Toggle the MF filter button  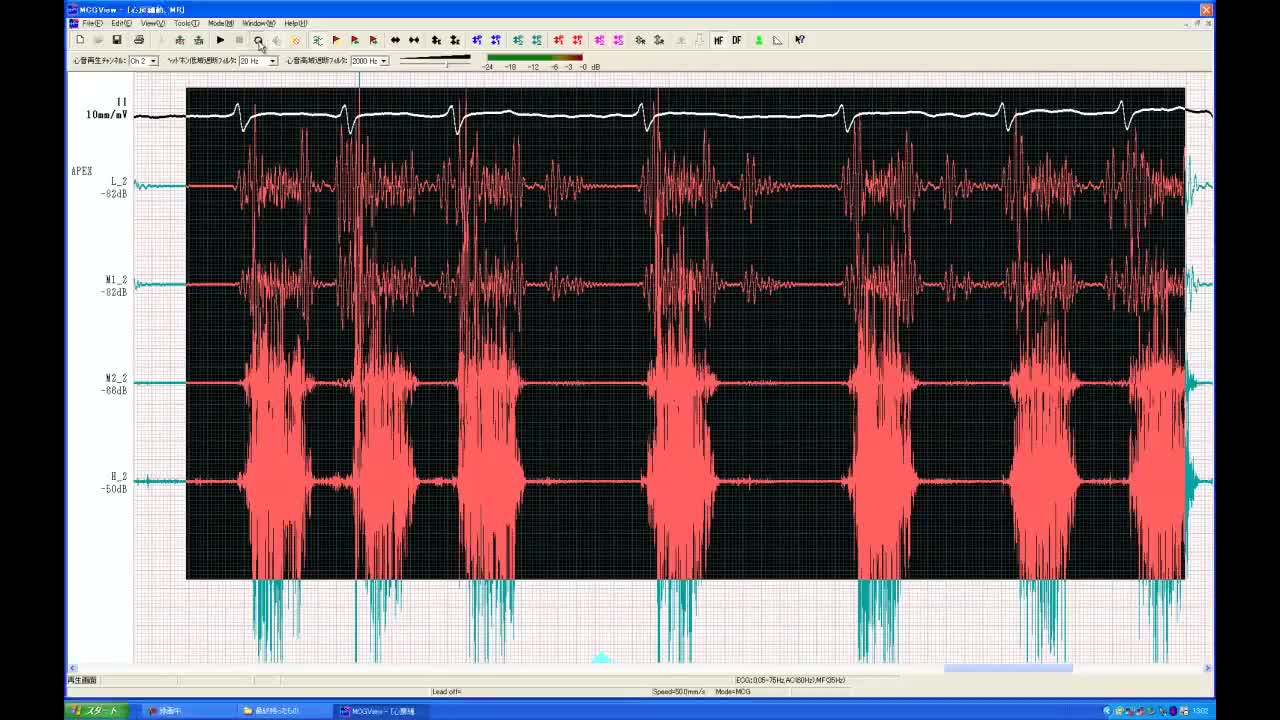(718, 40)
